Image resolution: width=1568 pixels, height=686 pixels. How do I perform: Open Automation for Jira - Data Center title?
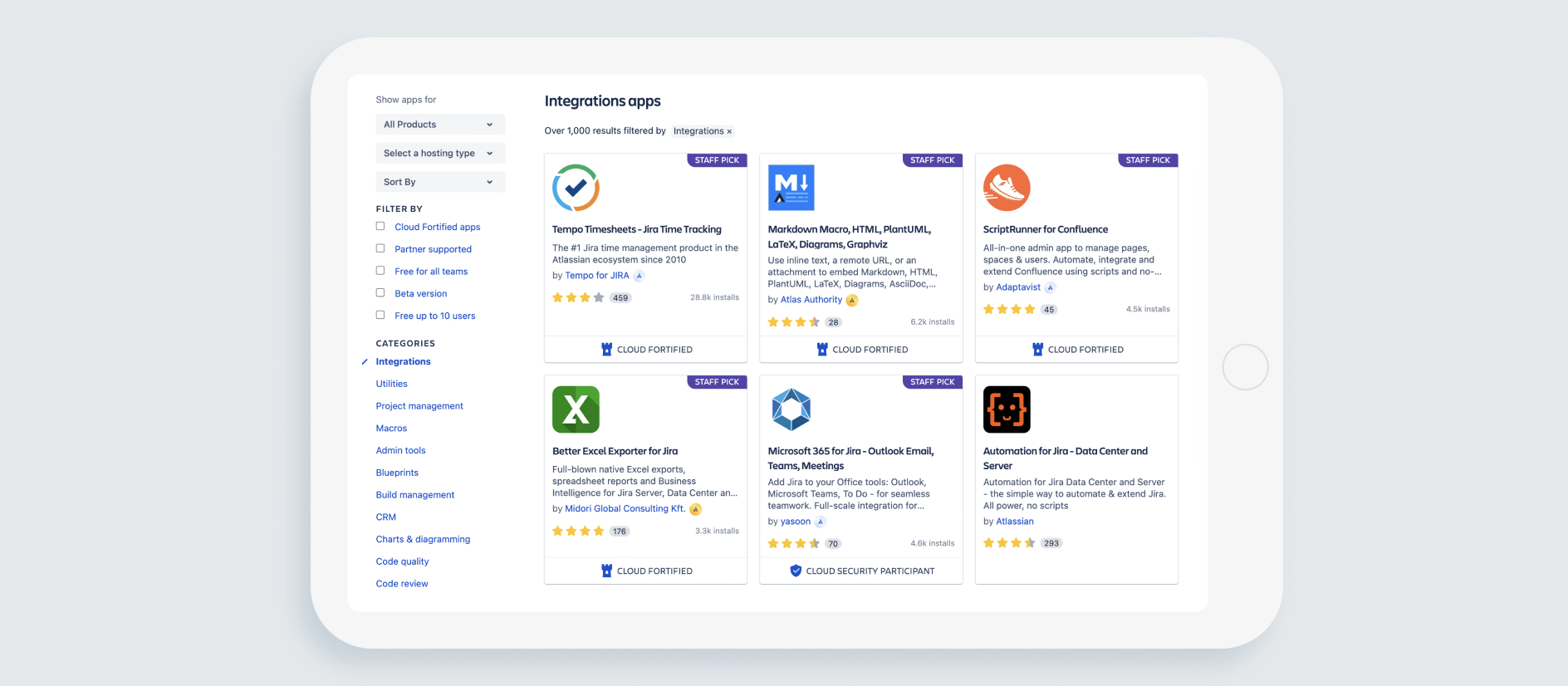point(1066,458)
